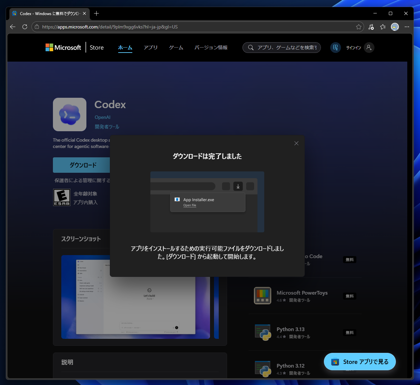420x385 pixels.
Task: Click the round blue header icon
Action: 335,48
